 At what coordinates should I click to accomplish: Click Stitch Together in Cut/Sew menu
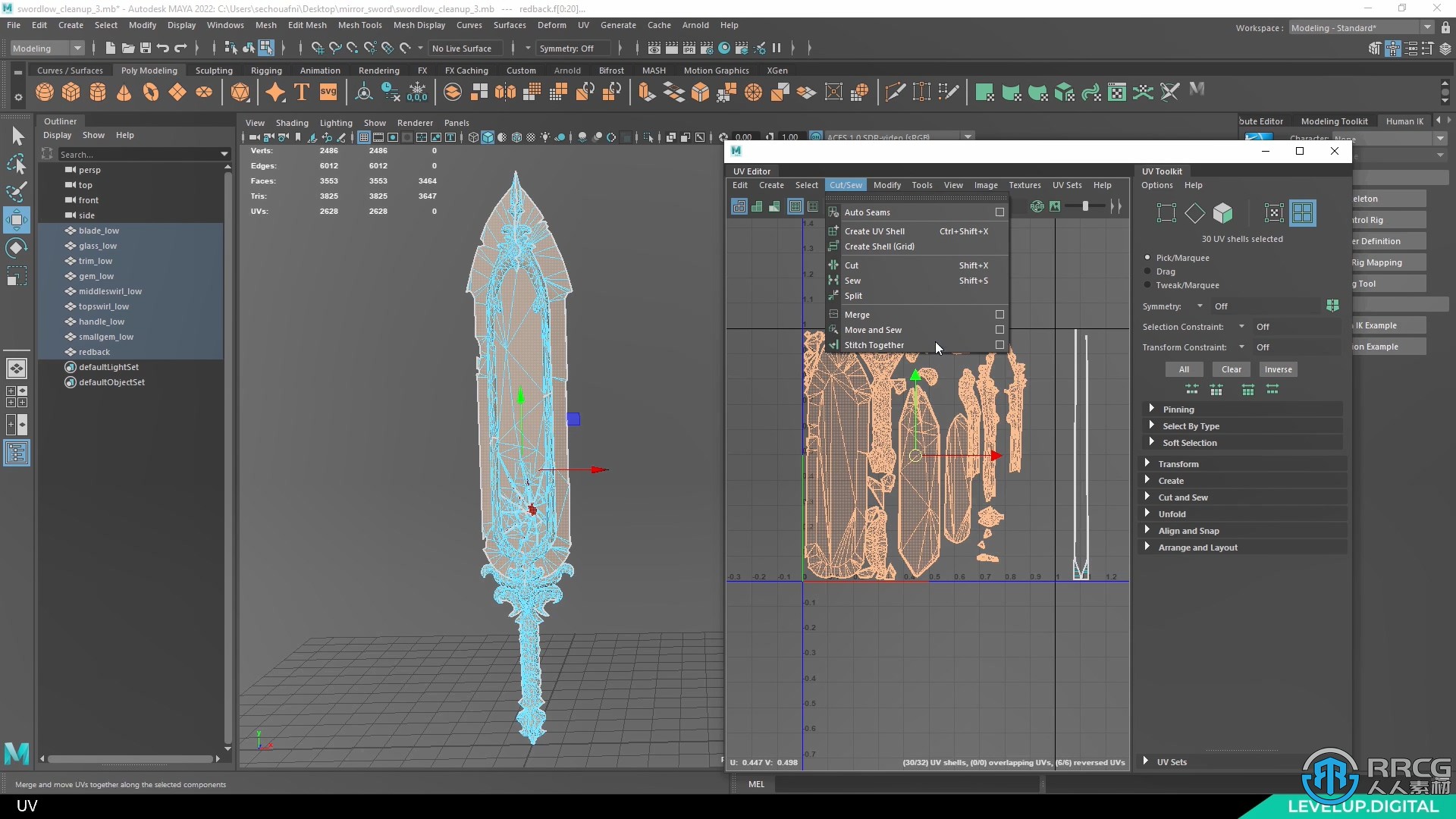pos(873,344)
